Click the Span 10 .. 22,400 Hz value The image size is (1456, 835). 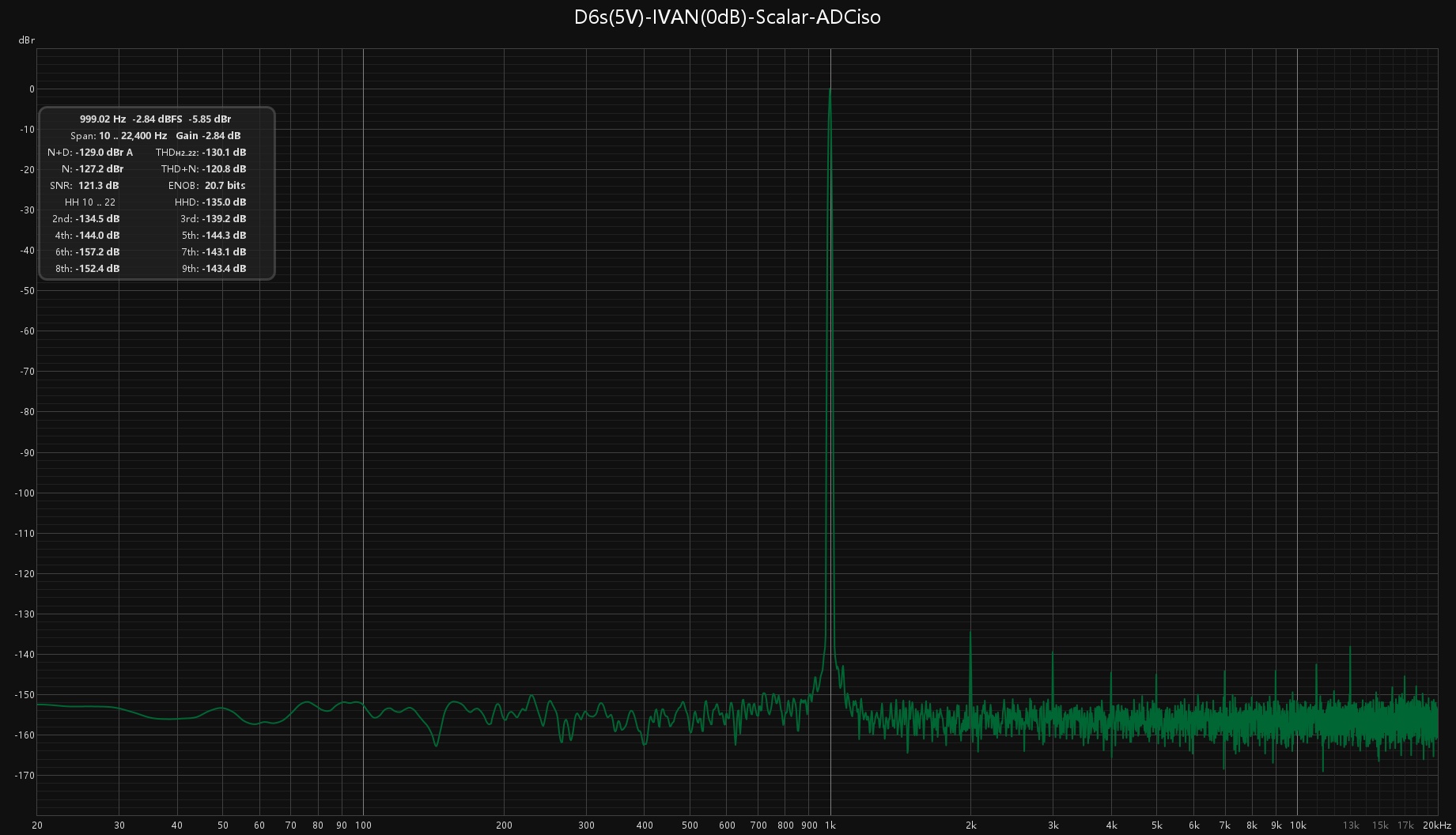(x=133, y=135)
